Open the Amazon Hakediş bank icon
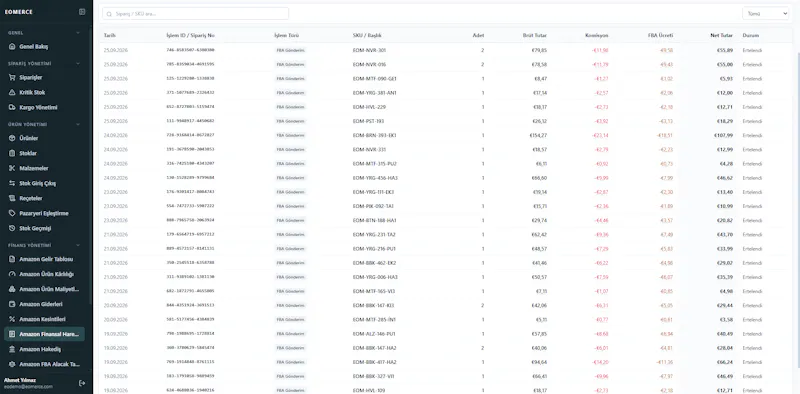Image resolution: width=800 pixels, height=394 pixels. [x=12, y=349]
